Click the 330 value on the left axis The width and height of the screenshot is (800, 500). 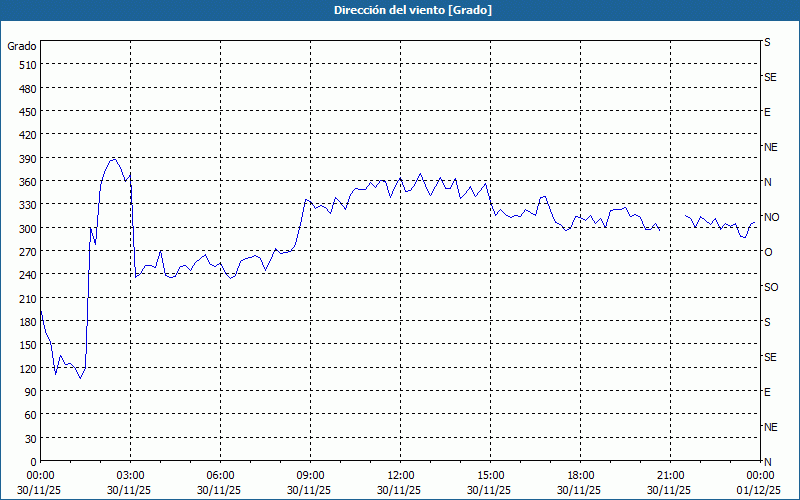click(29, 205)
